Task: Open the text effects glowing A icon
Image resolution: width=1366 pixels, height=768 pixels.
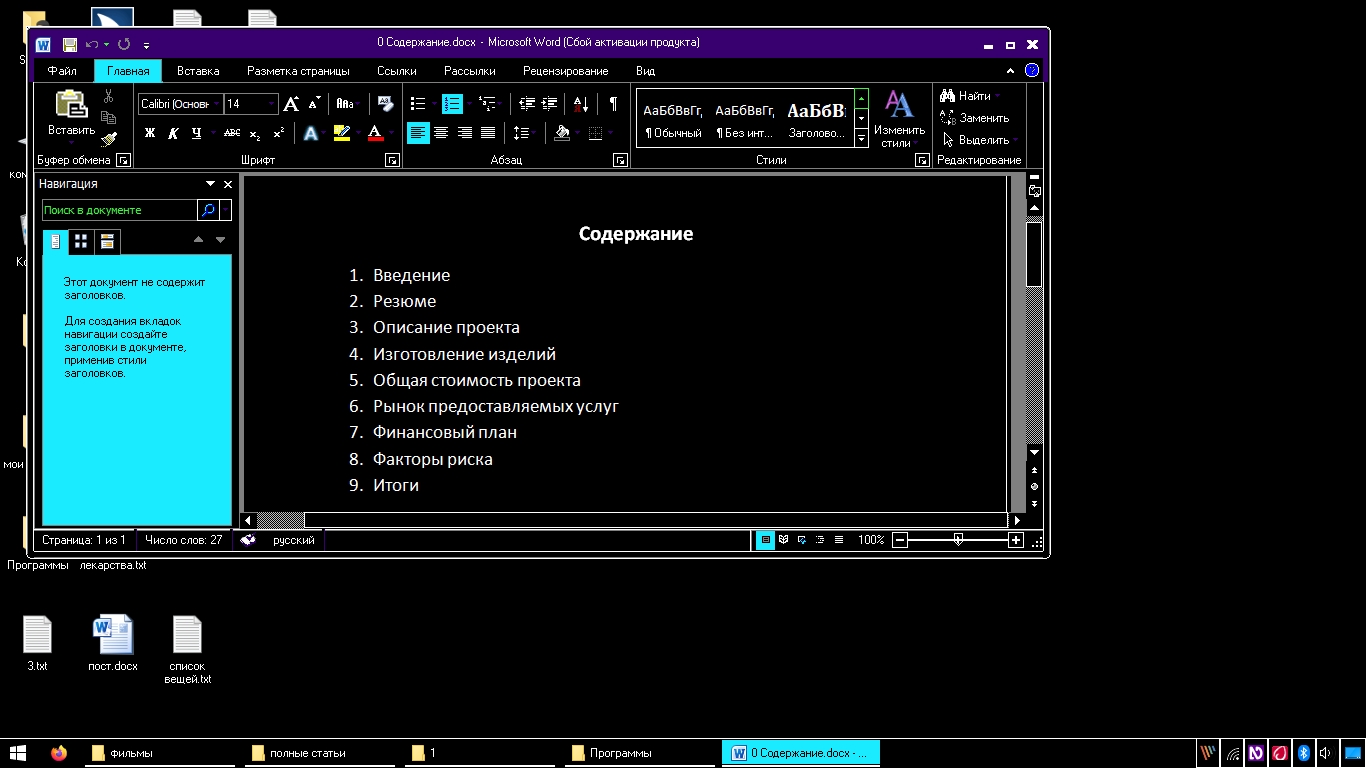Action: pos(311,133)
